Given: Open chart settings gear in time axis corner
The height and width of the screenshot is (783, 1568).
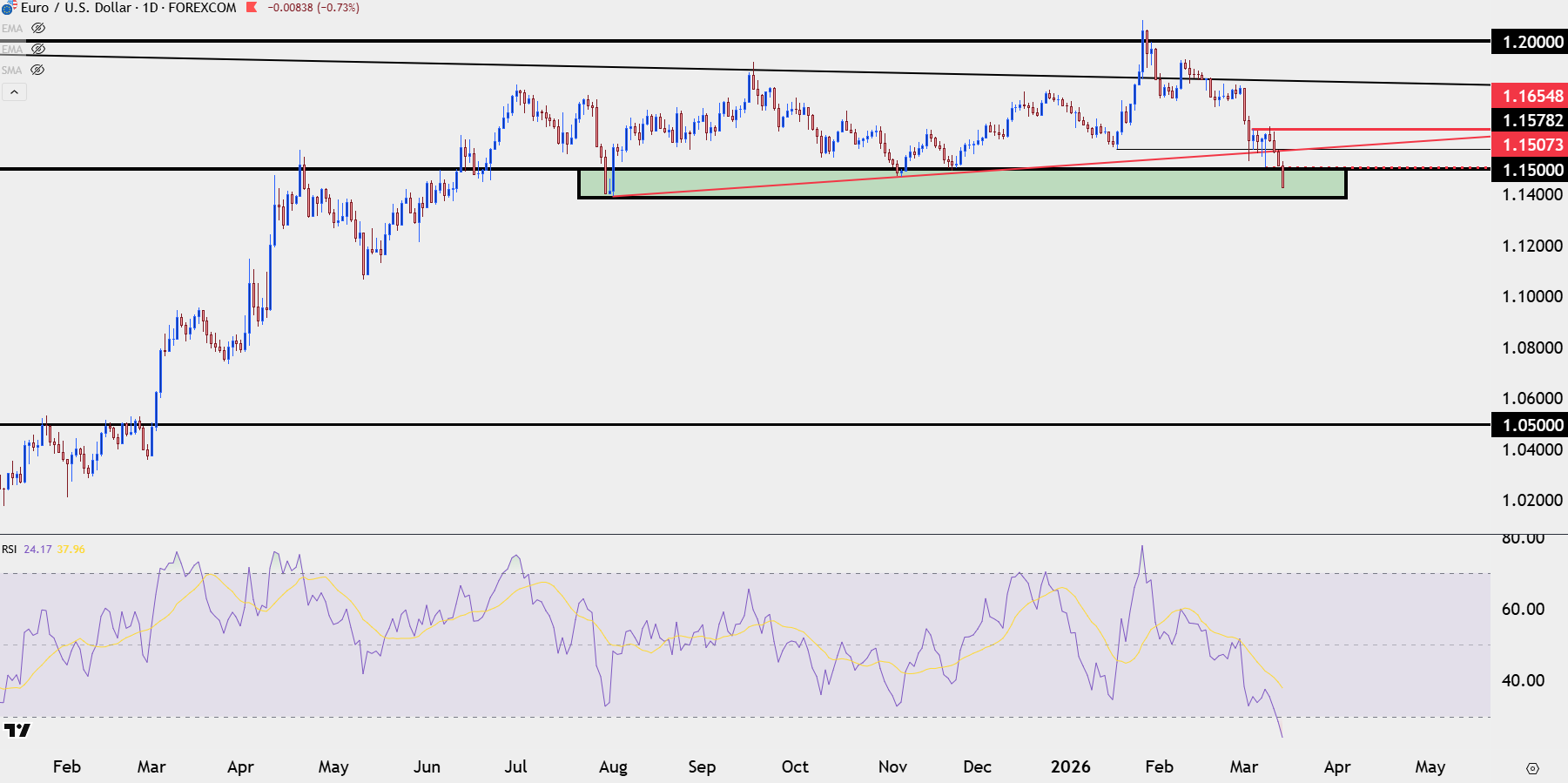Looking at the screenshot, I should [x=1532, y=768].
